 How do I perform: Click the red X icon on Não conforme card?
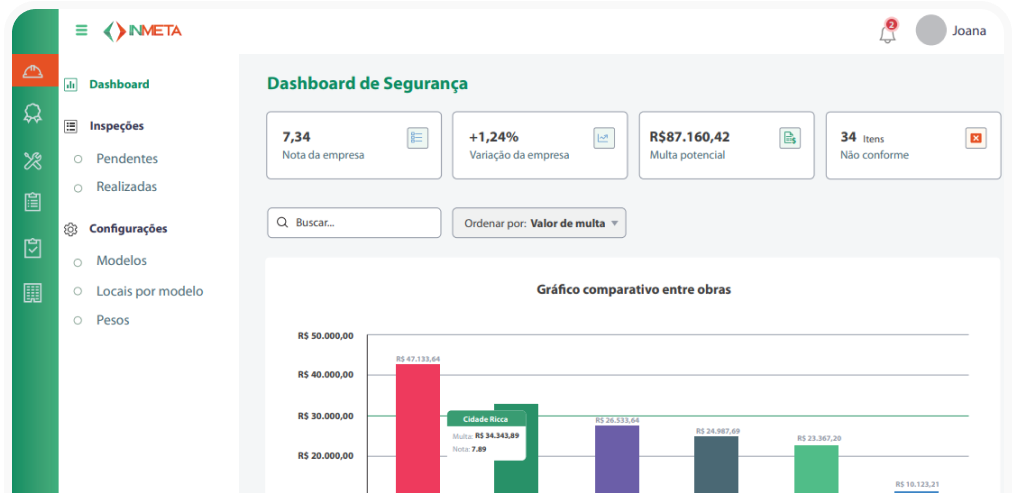point(975,138)
